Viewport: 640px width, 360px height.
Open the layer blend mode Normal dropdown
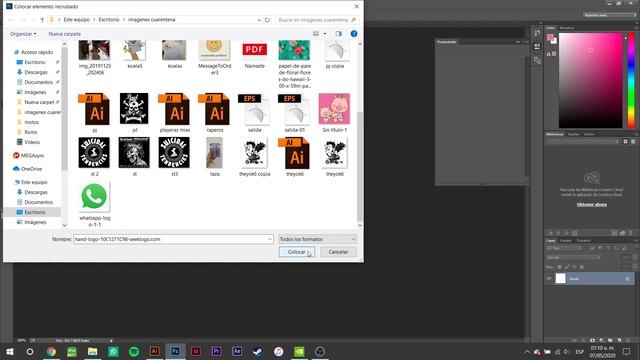[573, 258]
